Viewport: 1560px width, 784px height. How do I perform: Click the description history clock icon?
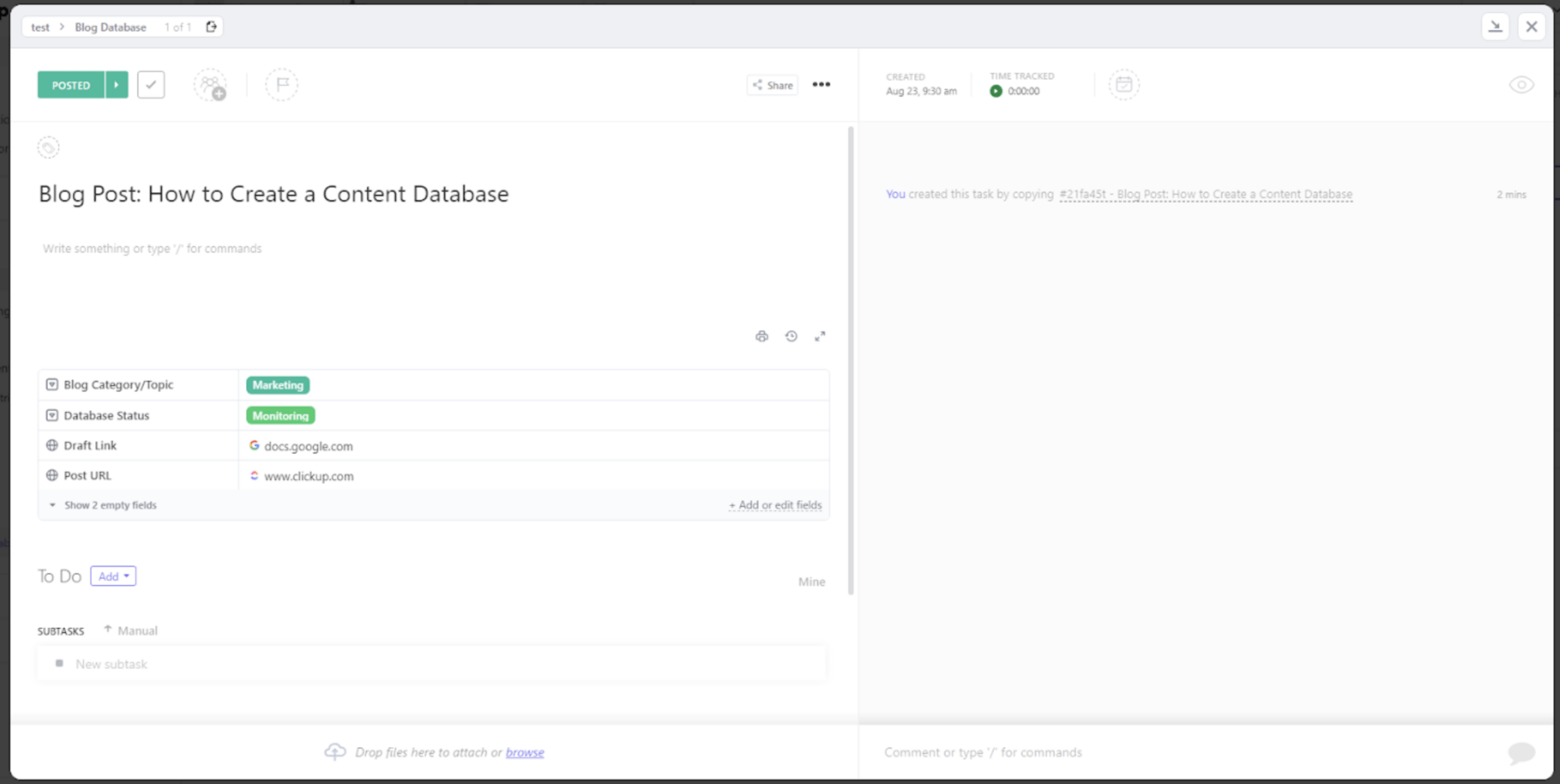pos(791,336)
